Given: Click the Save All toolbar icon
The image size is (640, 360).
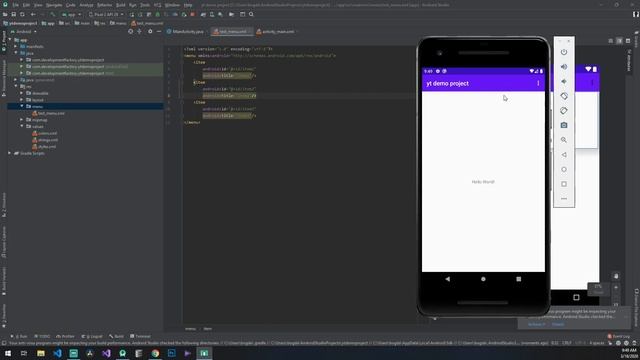Looking at the screenshot, I should click(13, 14).
